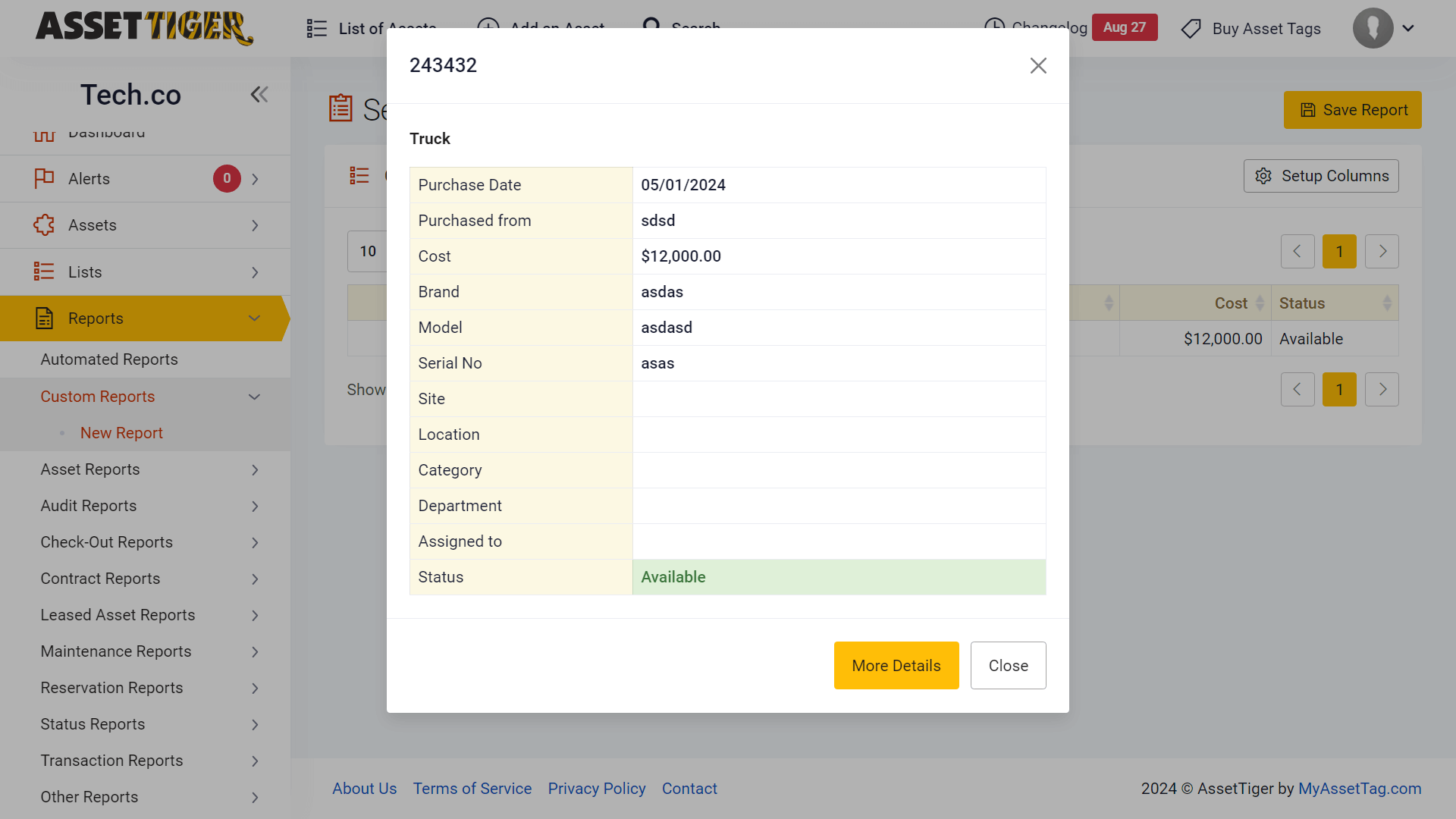Click the Close button in the dialog
1456x819 pixels.
pos(1008,666)
